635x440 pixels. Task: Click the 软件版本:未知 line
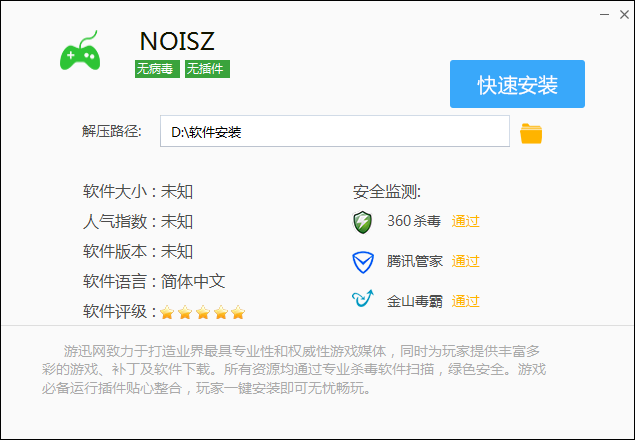pos(138,251)
